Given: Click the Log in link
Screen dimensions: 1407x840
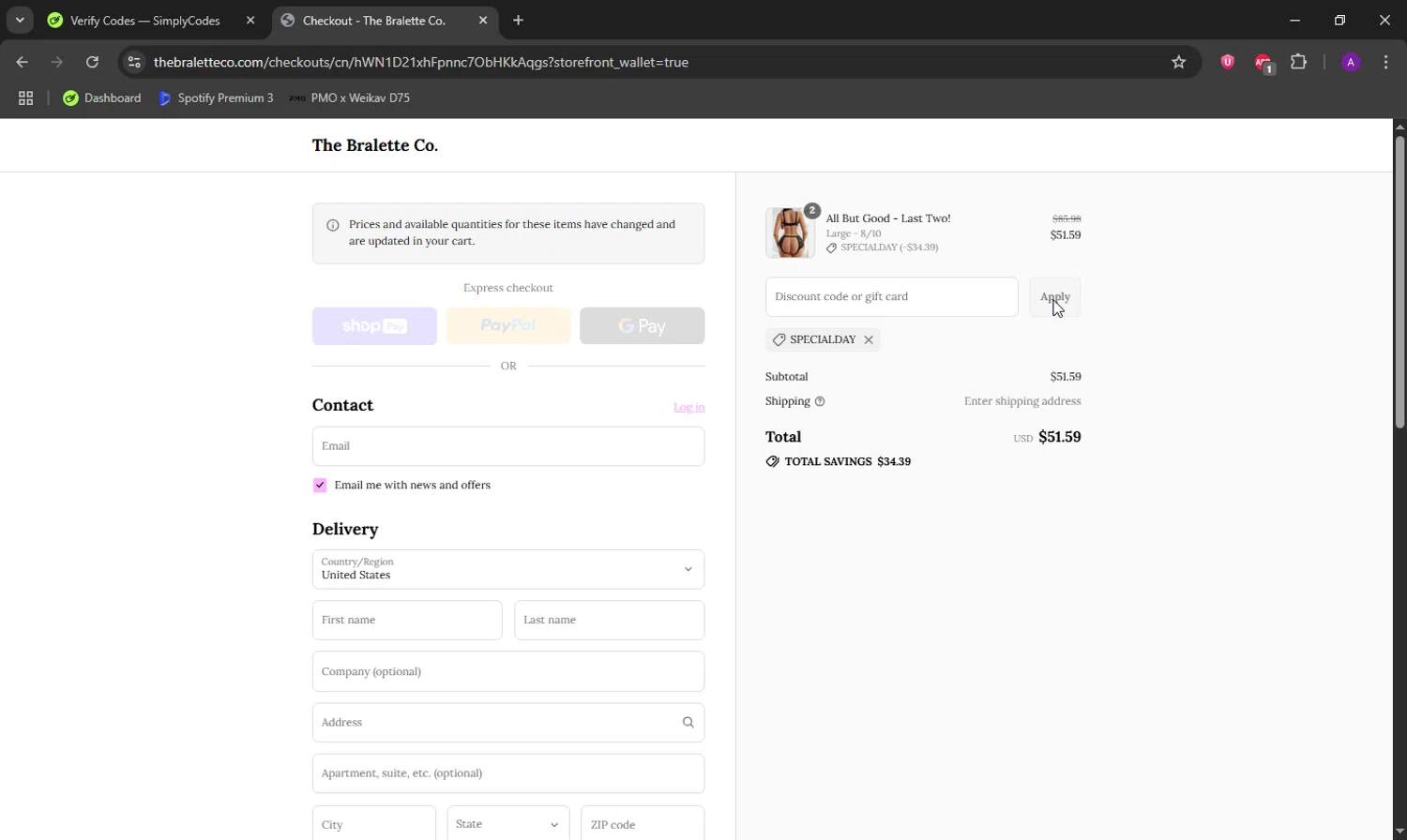Looking at the screenshot, I should click(x=689, y=407).
